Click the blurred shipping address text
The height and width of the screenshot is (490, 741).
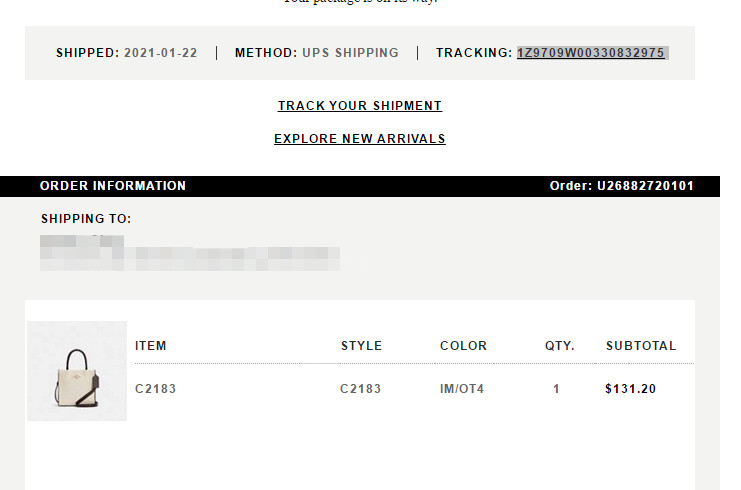[190, 254]
